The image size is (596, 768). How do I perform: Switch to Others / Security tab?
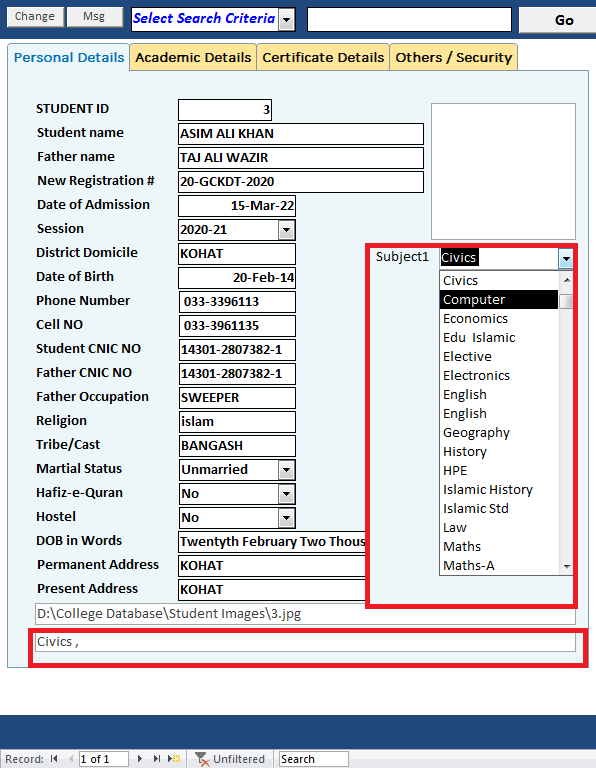point(453,57)
